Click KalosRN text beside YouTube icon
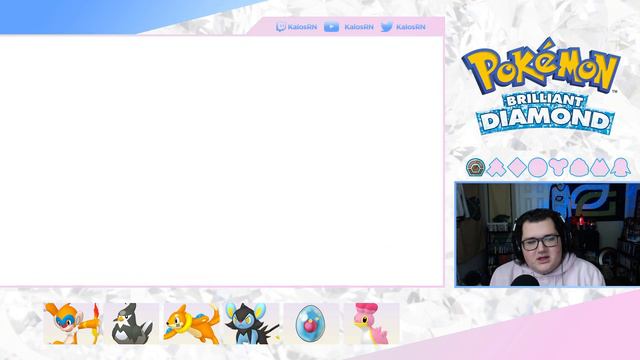The image size is (640, 360). (x=359, y=27)
